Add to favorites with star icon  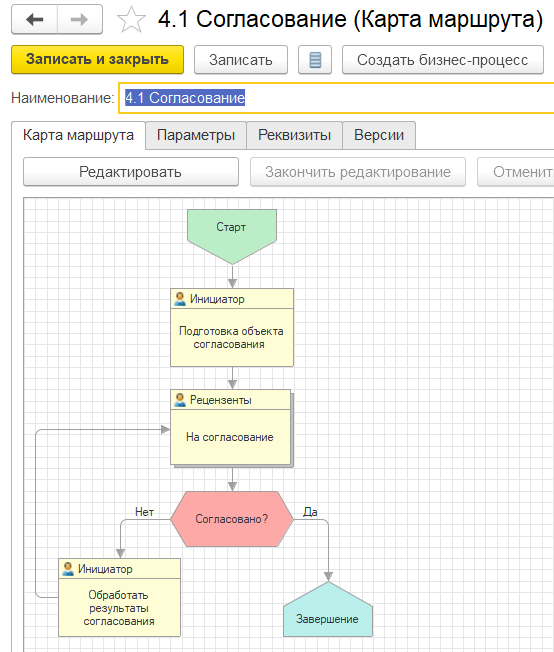(131, 20)
